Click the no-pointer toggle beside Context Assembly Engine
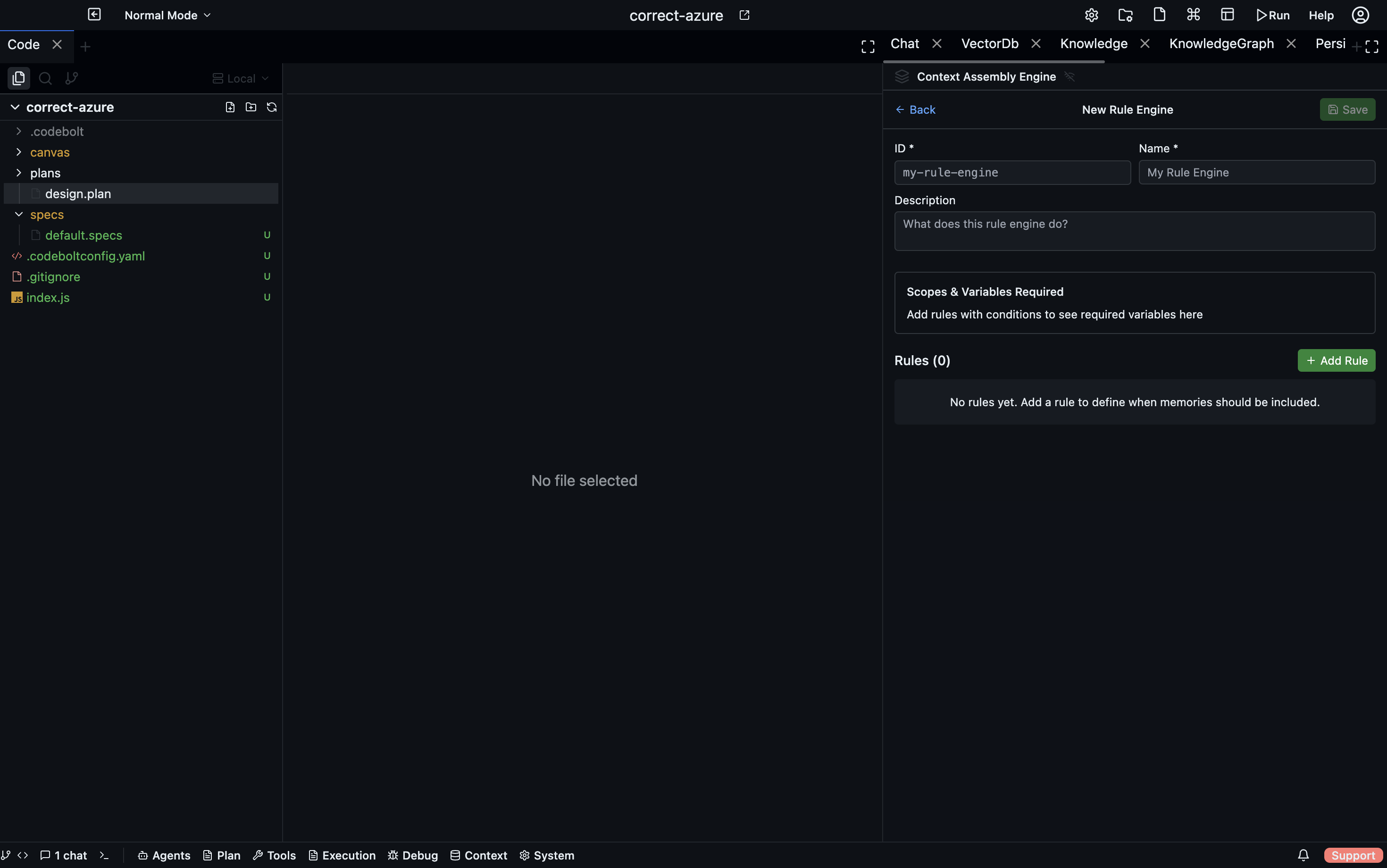The image size is (1387, 868). (x=1069, y=76)
